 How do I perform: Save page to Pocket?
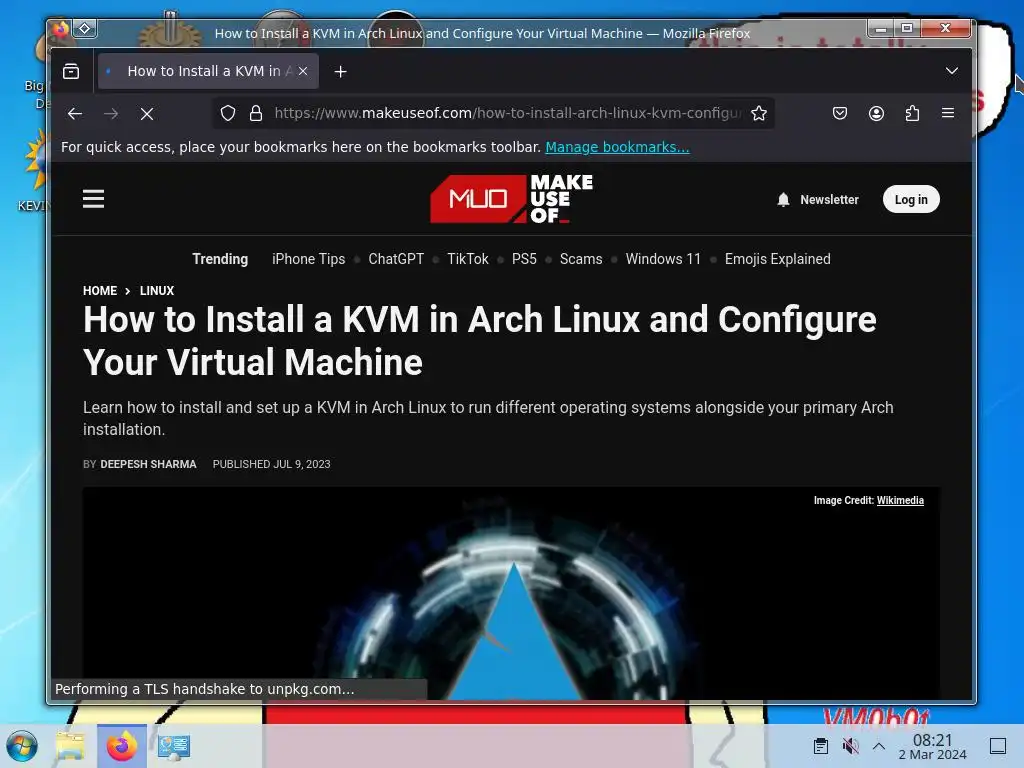840,113
